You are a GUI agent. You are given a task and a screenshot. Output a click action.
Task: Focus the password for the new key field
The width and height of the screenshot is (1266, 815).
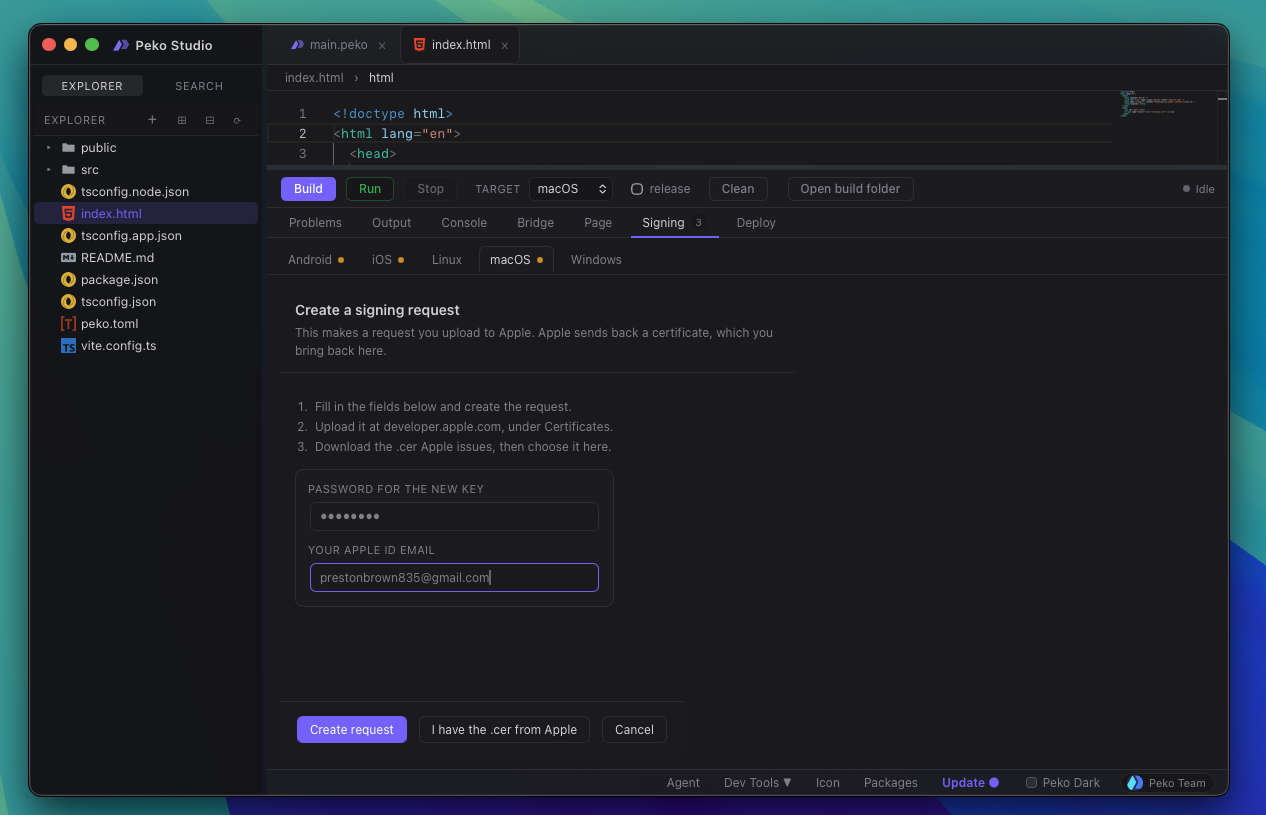454,516
